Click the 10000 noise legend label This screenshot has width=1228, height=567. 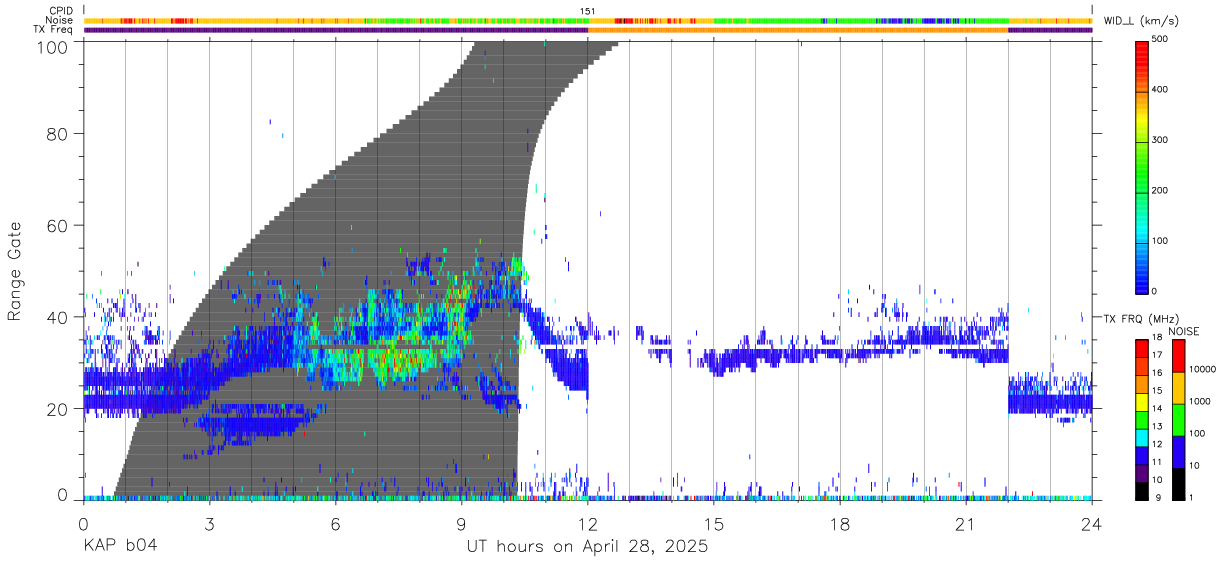[1202, 369]
